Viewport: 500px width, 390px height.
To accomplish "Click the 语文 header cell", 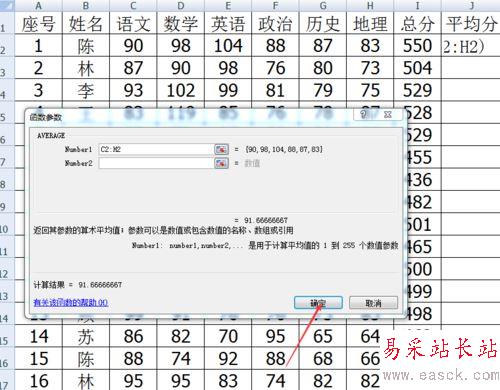I will coord(133,23).
